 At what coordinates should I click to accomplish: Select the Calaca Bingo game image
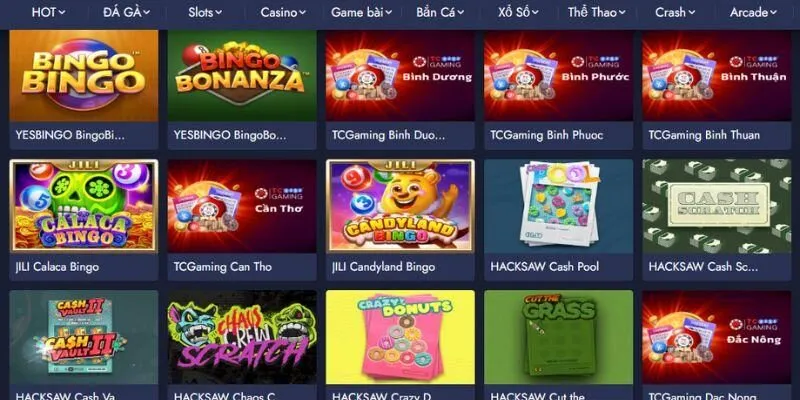84,206
